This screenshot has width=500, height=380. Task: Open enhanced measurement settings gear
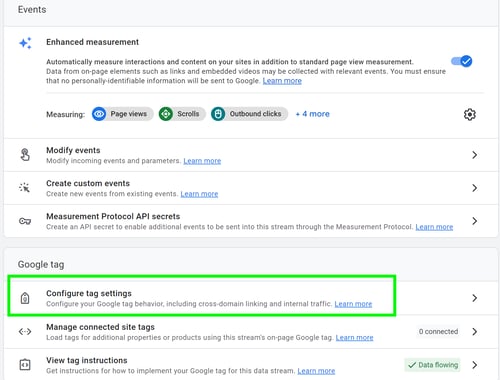click(x=470, y=114)
